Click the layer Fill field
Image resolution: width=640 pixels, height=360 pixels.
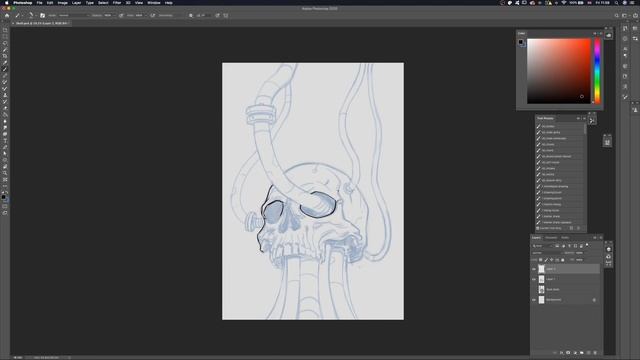tap(580, 260)
